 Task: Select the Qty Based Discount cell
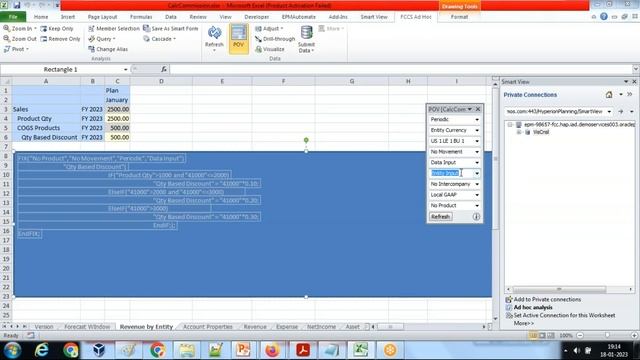[46, 138]
